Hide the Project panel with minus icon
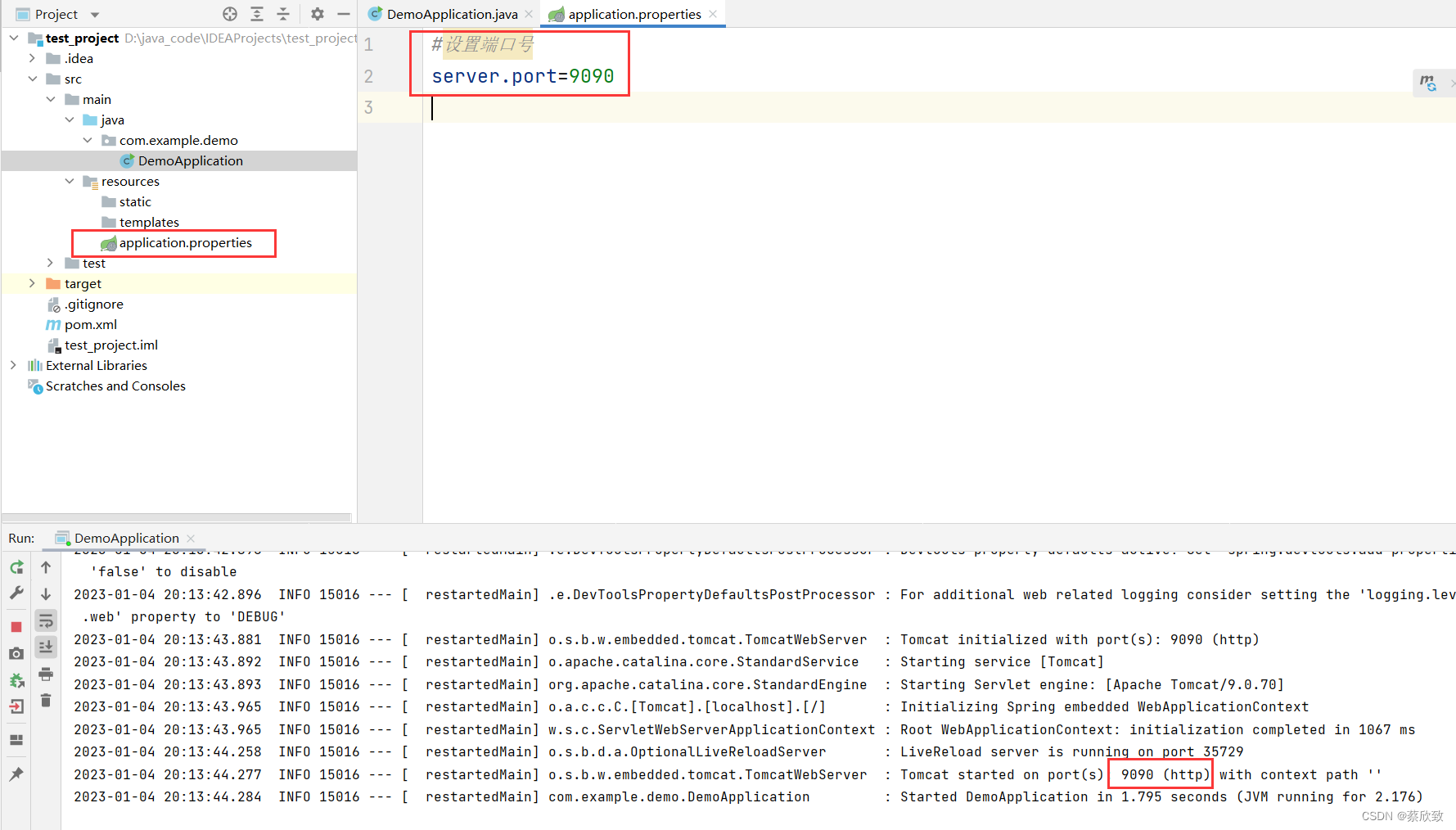This screenshot has width=1456, height=830. pyautogui.click(x=344, y=14)
